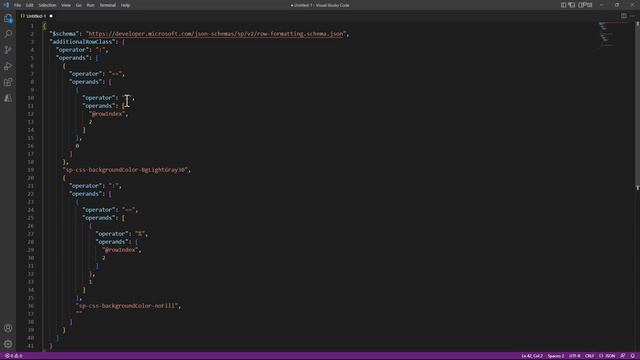Open the Explorer view in activity bar
This screenshot has width=640, height=360.
(x=8, y=18)
